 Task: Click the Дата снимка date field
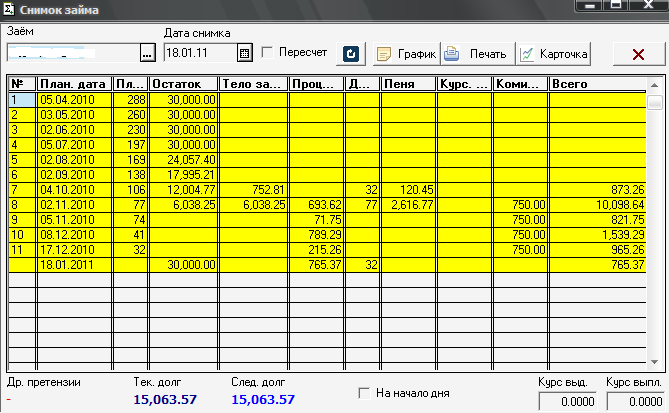tap(199, 52)
